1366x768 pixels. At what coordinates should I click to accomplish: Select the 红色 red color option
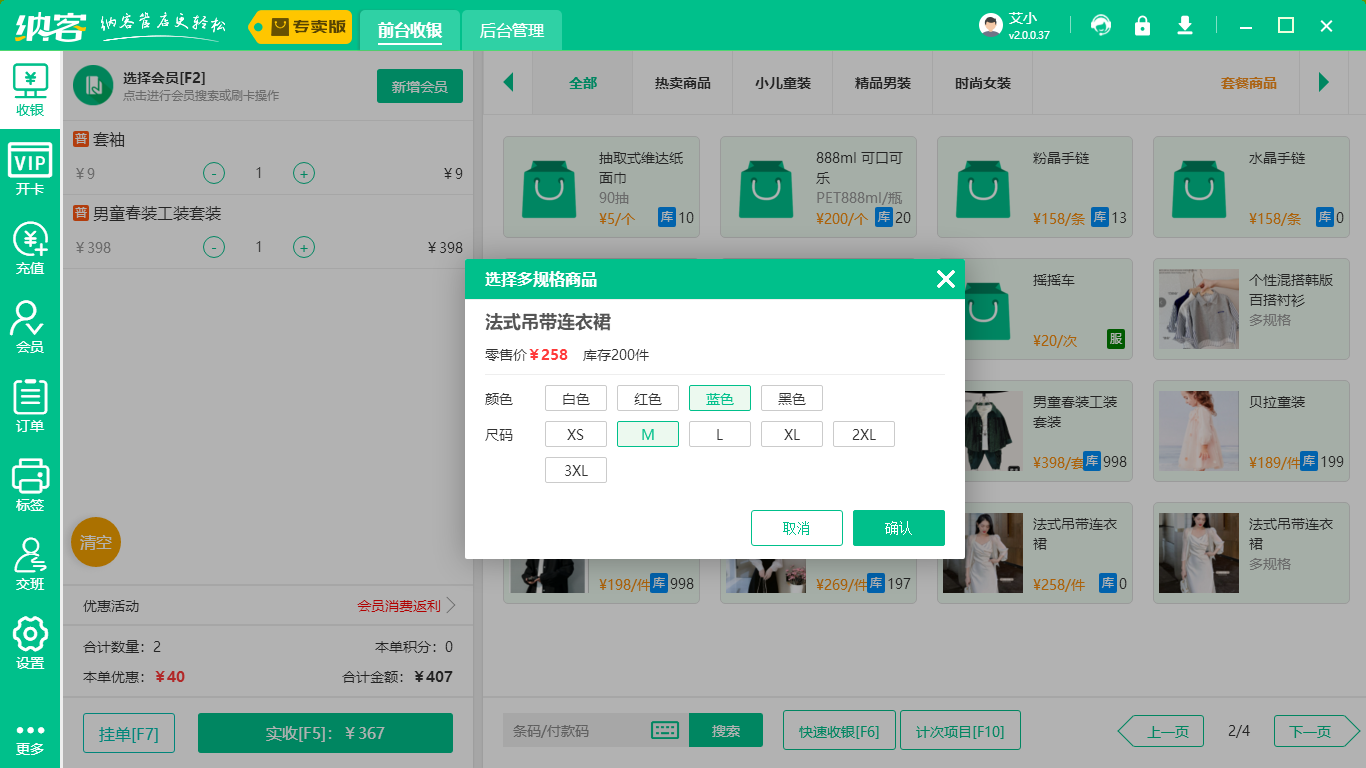coord(647,397)
